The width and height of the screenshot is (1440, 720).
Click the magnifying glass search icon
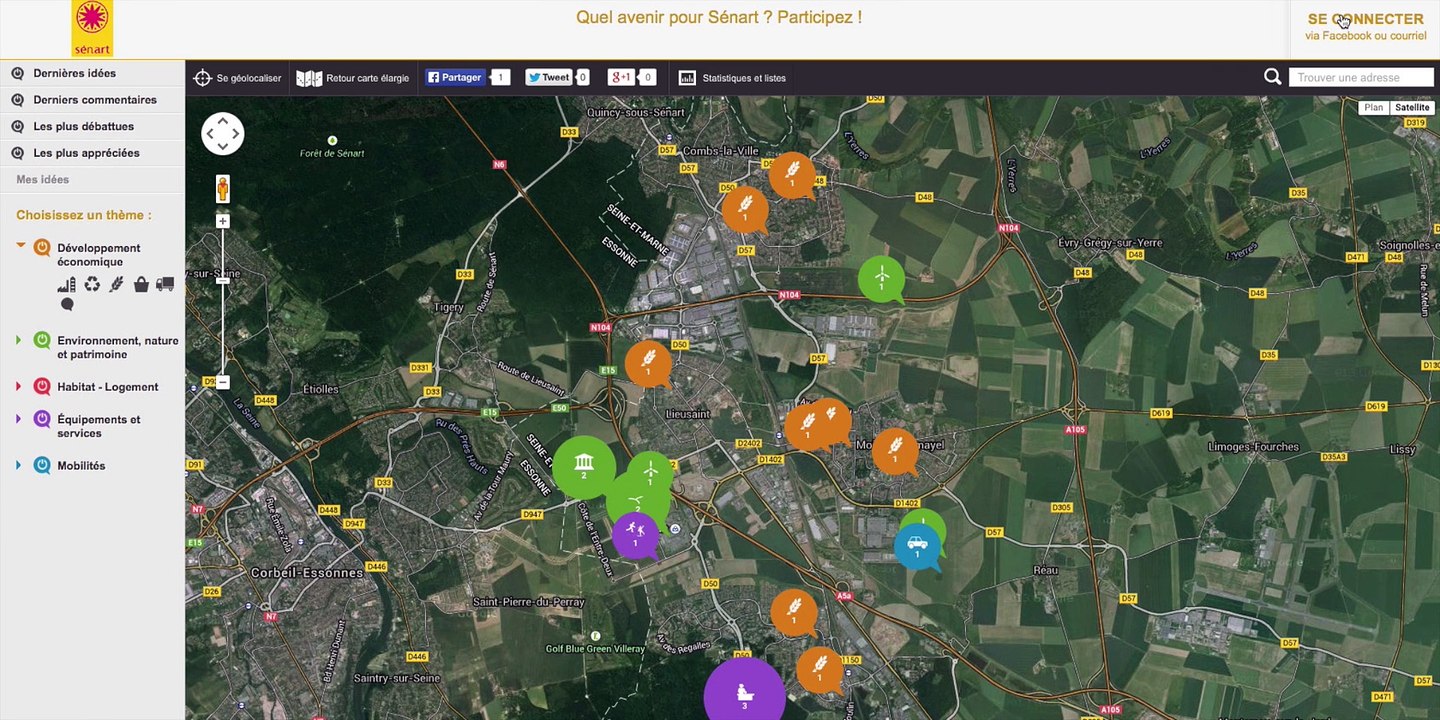coord(1272,77)
